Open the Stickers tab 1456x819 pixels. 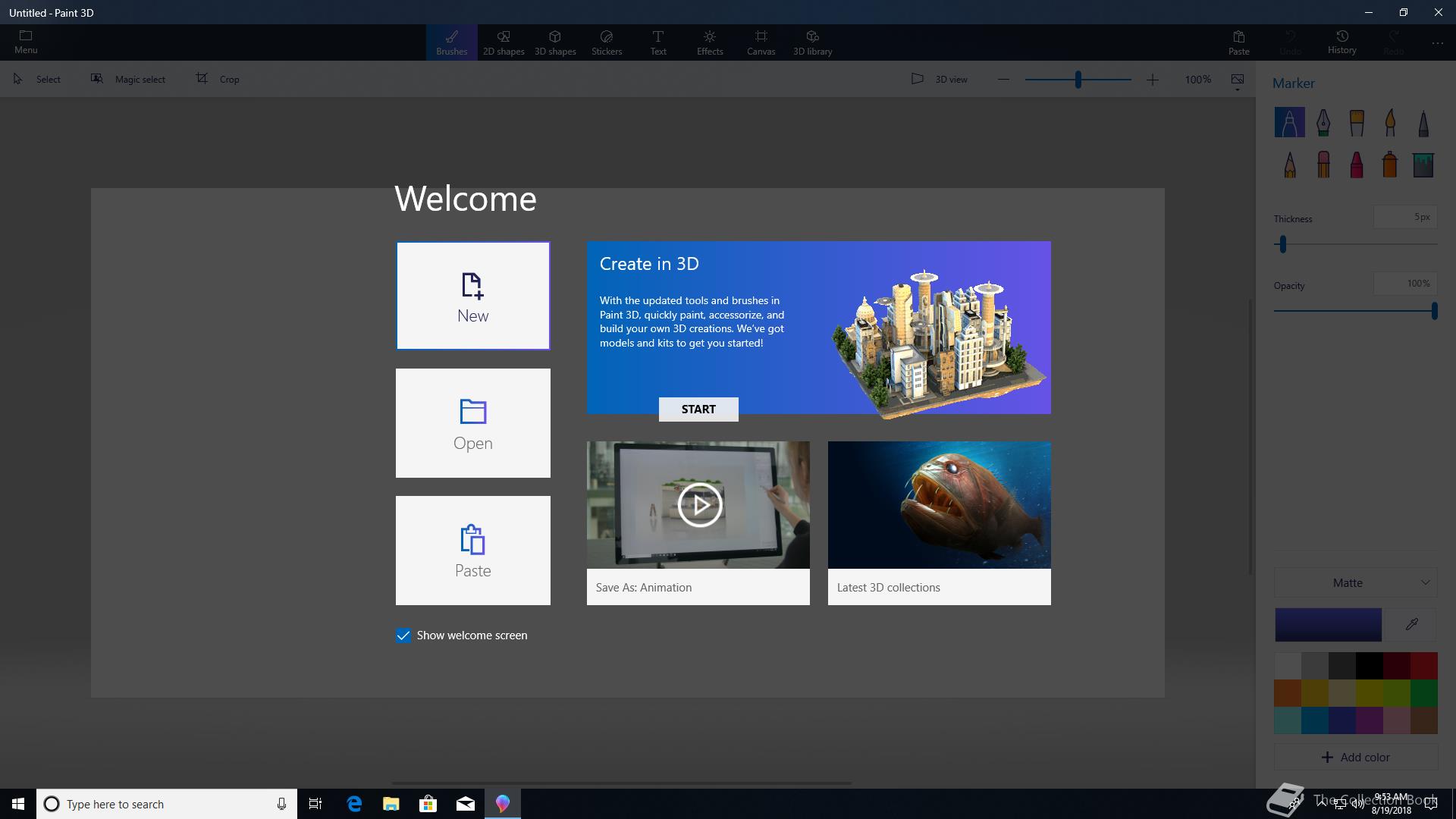607,42
